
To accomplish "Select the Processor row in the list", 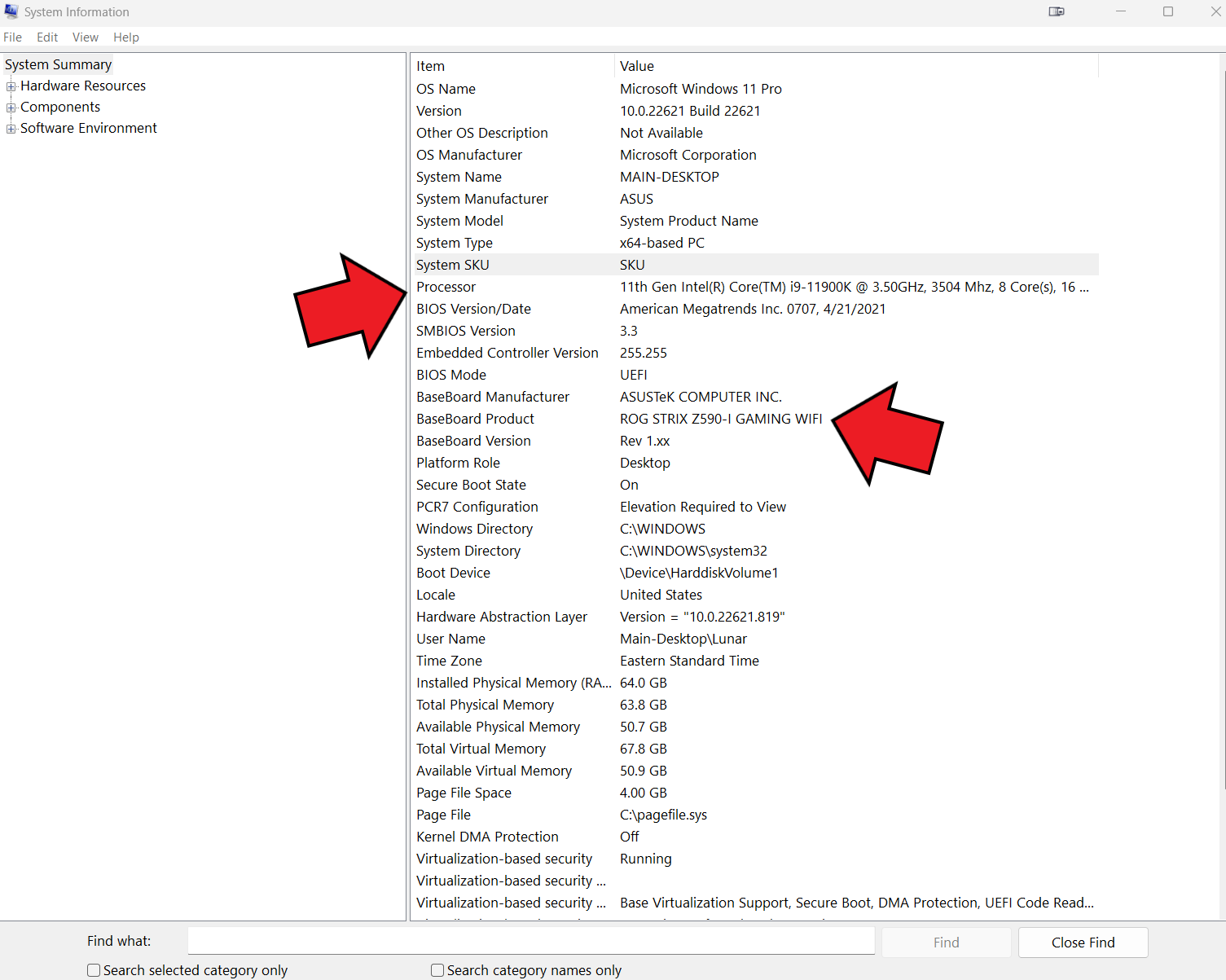I will click(446, 287).
